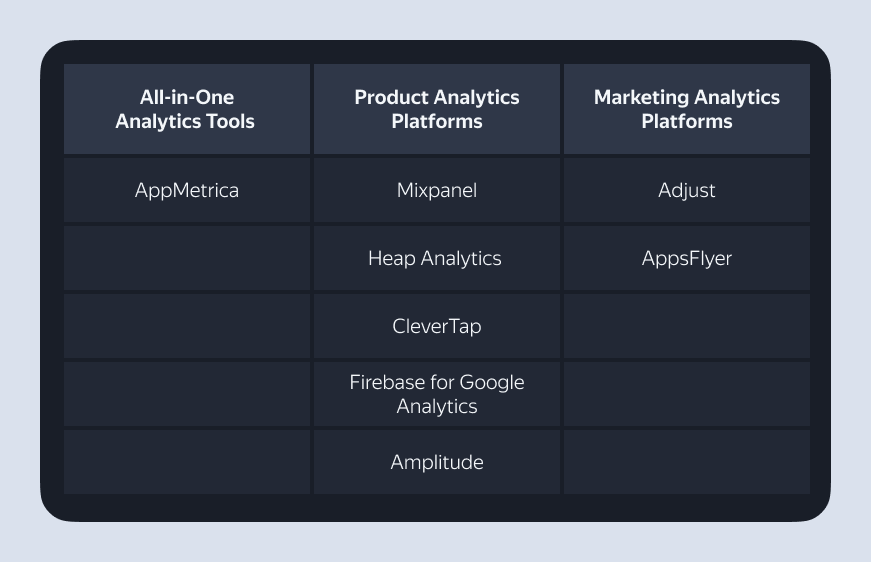Select the empty cell left of CleverTap
Viewport: 871px width, 562px height.
[187, 326]
